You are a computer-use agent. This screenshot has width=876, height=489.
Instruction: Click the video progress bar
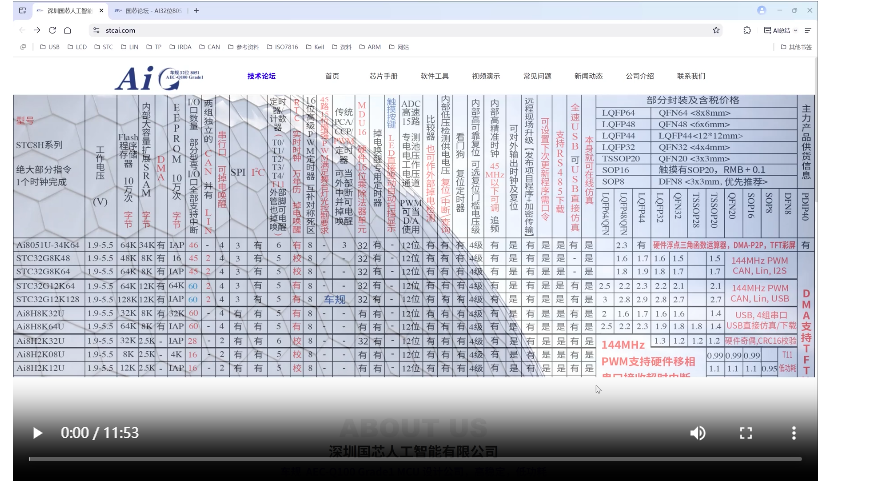pyautogui.click(x=415, y=459)
